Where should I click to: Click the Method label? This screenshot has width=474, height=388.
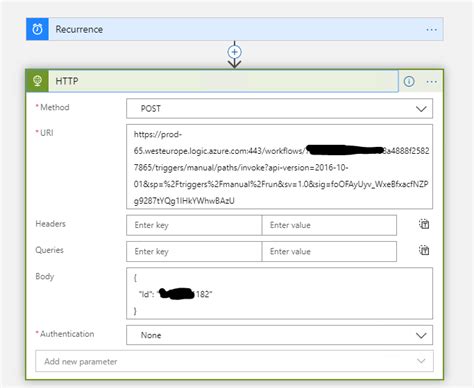coord(55,107)
